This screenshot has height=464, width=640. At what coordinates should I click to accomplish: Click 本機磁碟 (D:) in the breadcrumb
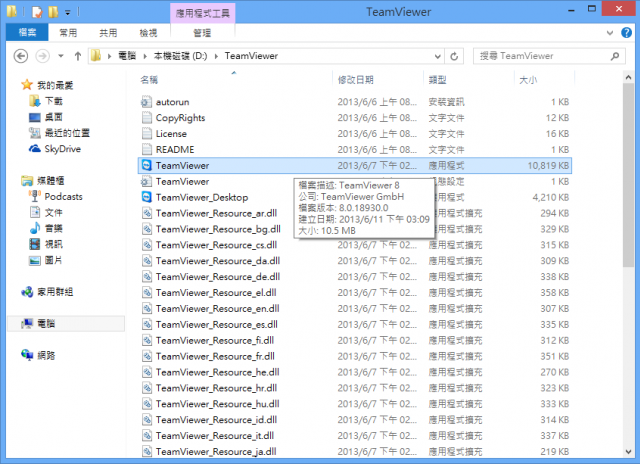[x=180, y=56]
